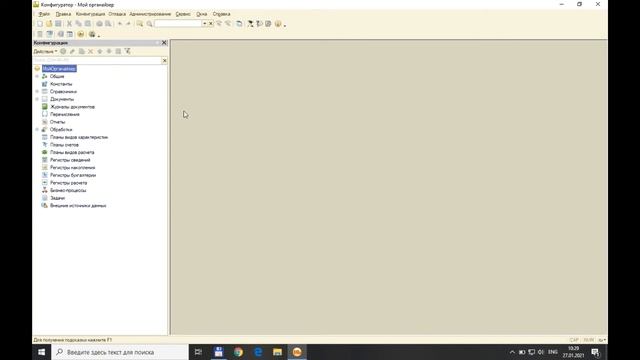Expand the Справочники tree branch
Viewport: 640px width, 360px height.
(x=37, y=91)
